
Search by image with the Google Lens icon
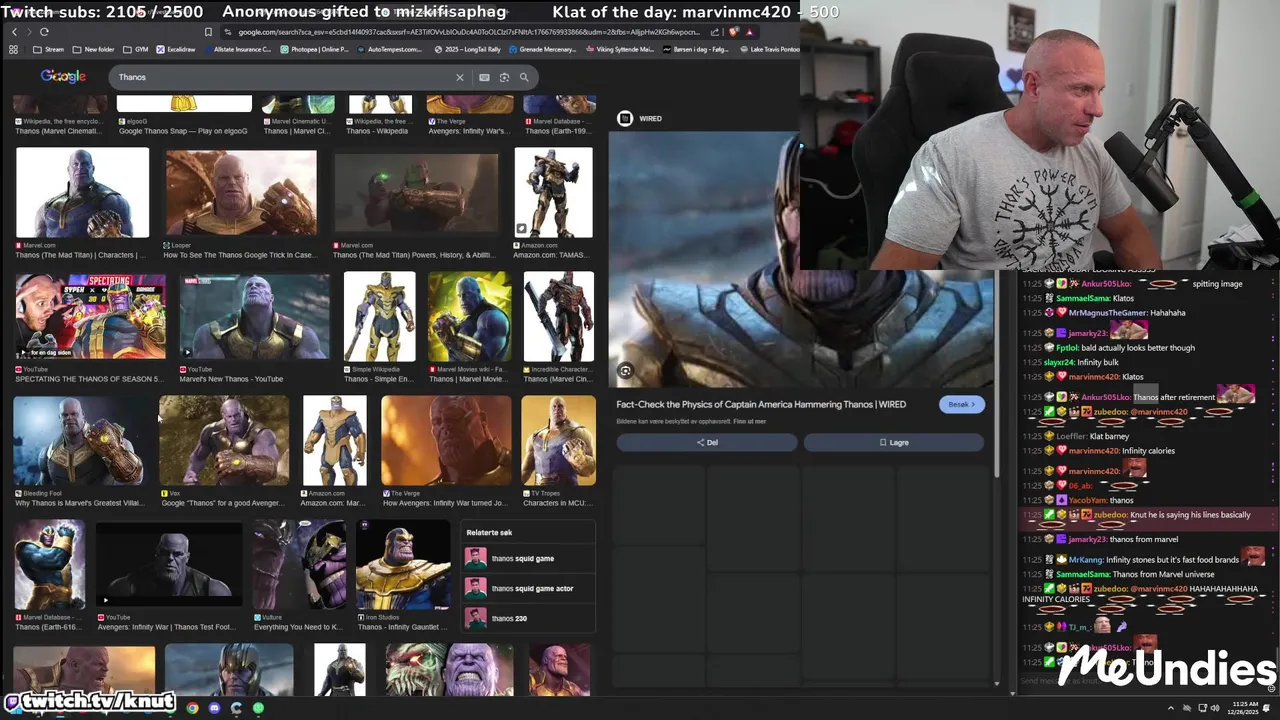pyautogui.click(x=504, y=77)
